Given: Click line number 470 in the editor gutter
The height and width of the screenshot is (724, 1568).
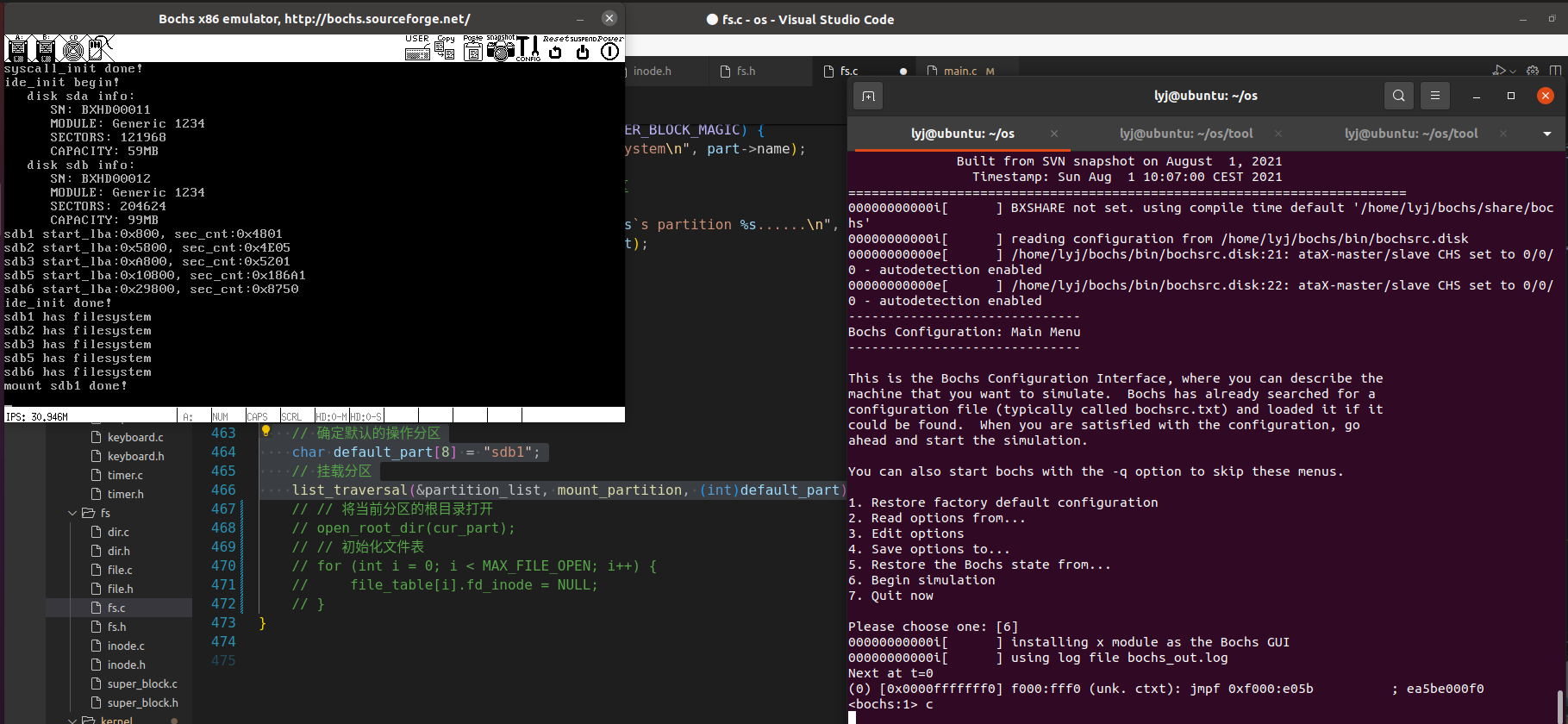Looking at the screenshot, I should click(x=223, y=565).
